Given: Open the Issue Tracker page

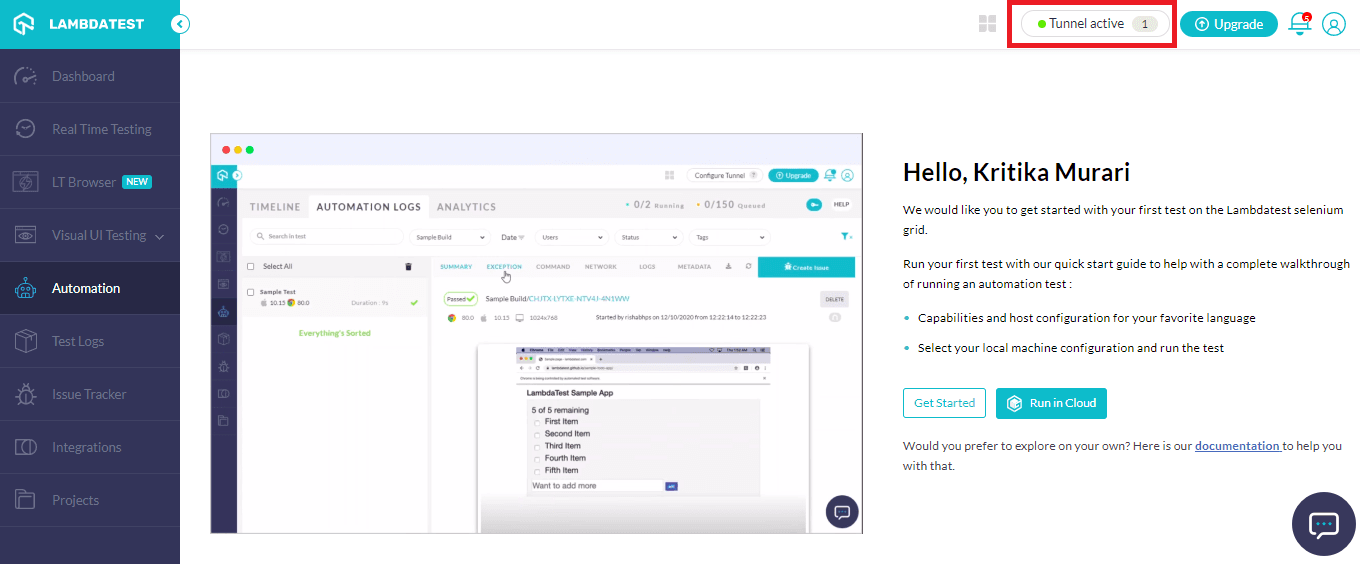Looking at the screenshot, I should [90, 394].
